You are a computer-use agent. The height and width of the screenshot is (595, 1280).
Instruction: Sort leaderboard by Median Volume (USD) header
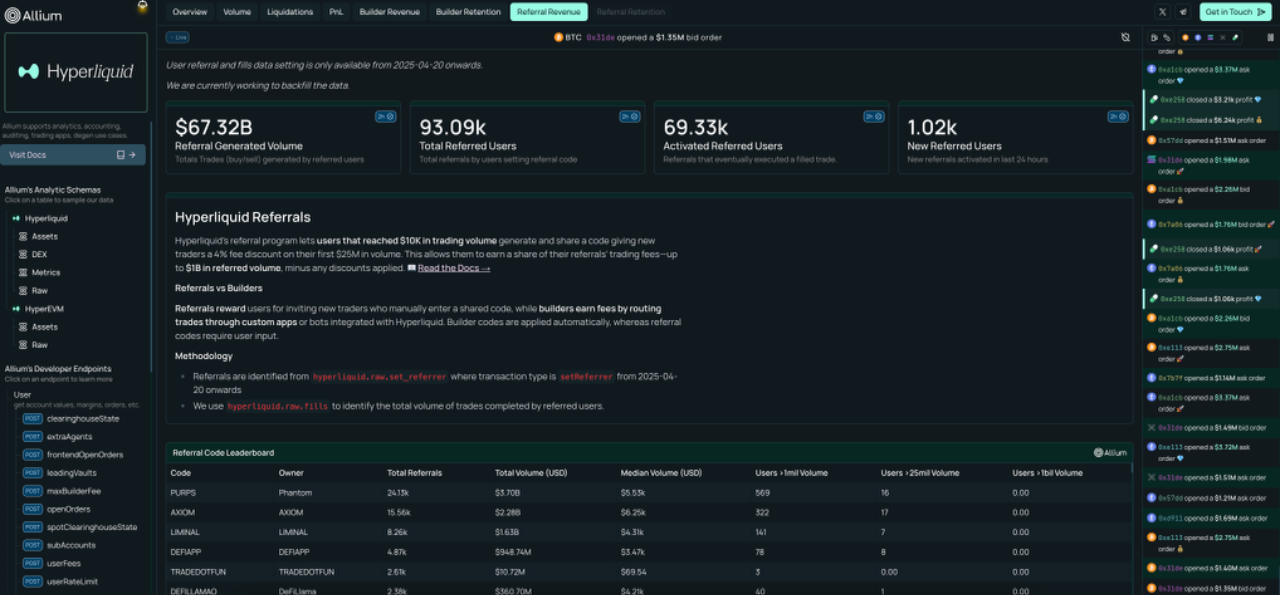tap(662, 473)
